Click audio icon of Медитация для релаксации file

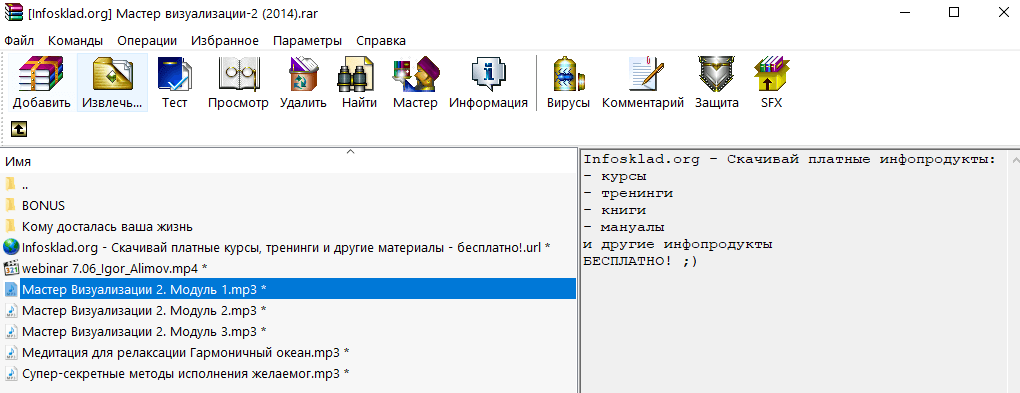pyautogui.click(x=11, y=353)
